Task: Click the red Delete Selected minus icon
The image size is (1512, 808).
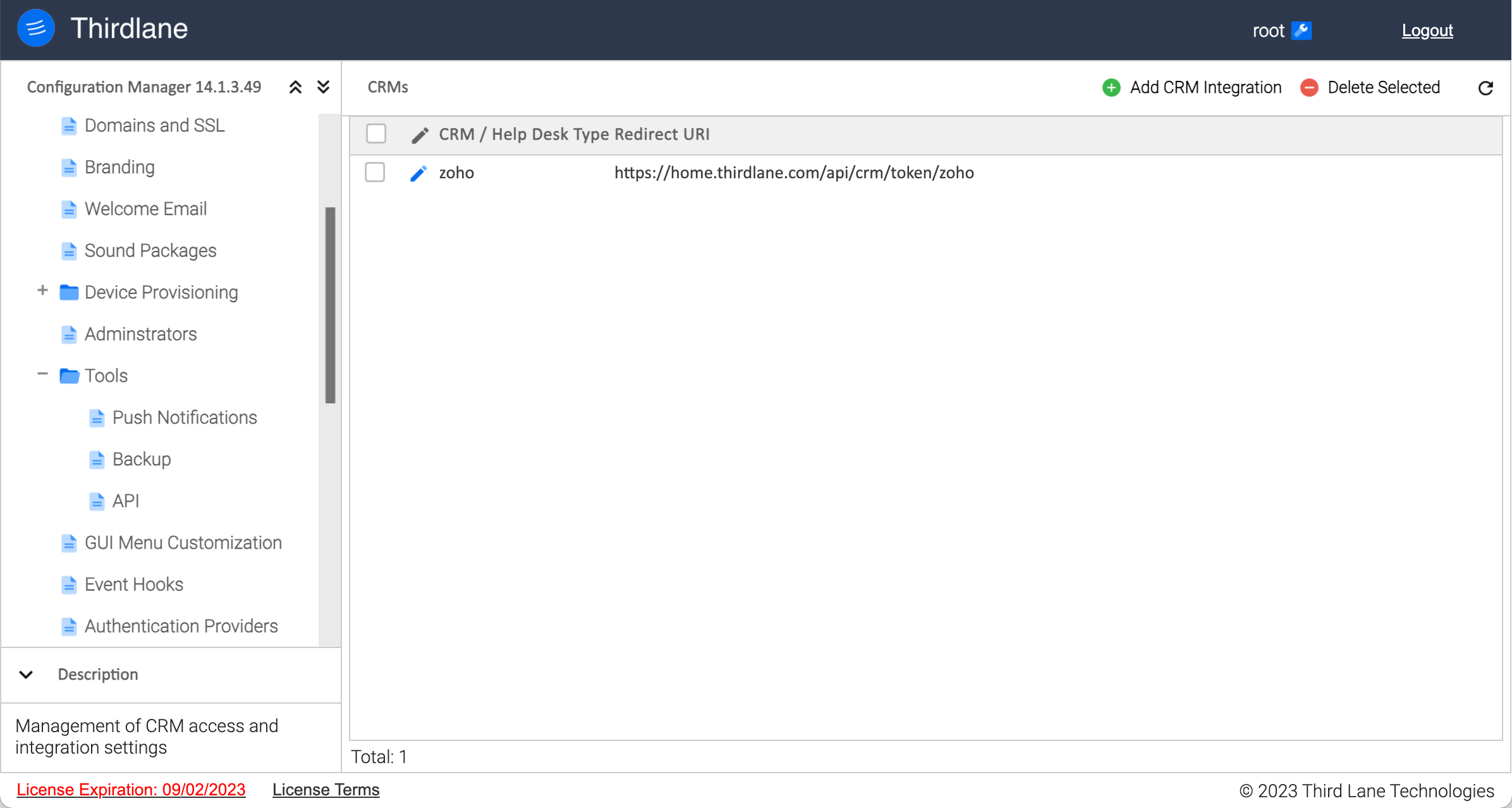Action: click(x=1309, y=87)
